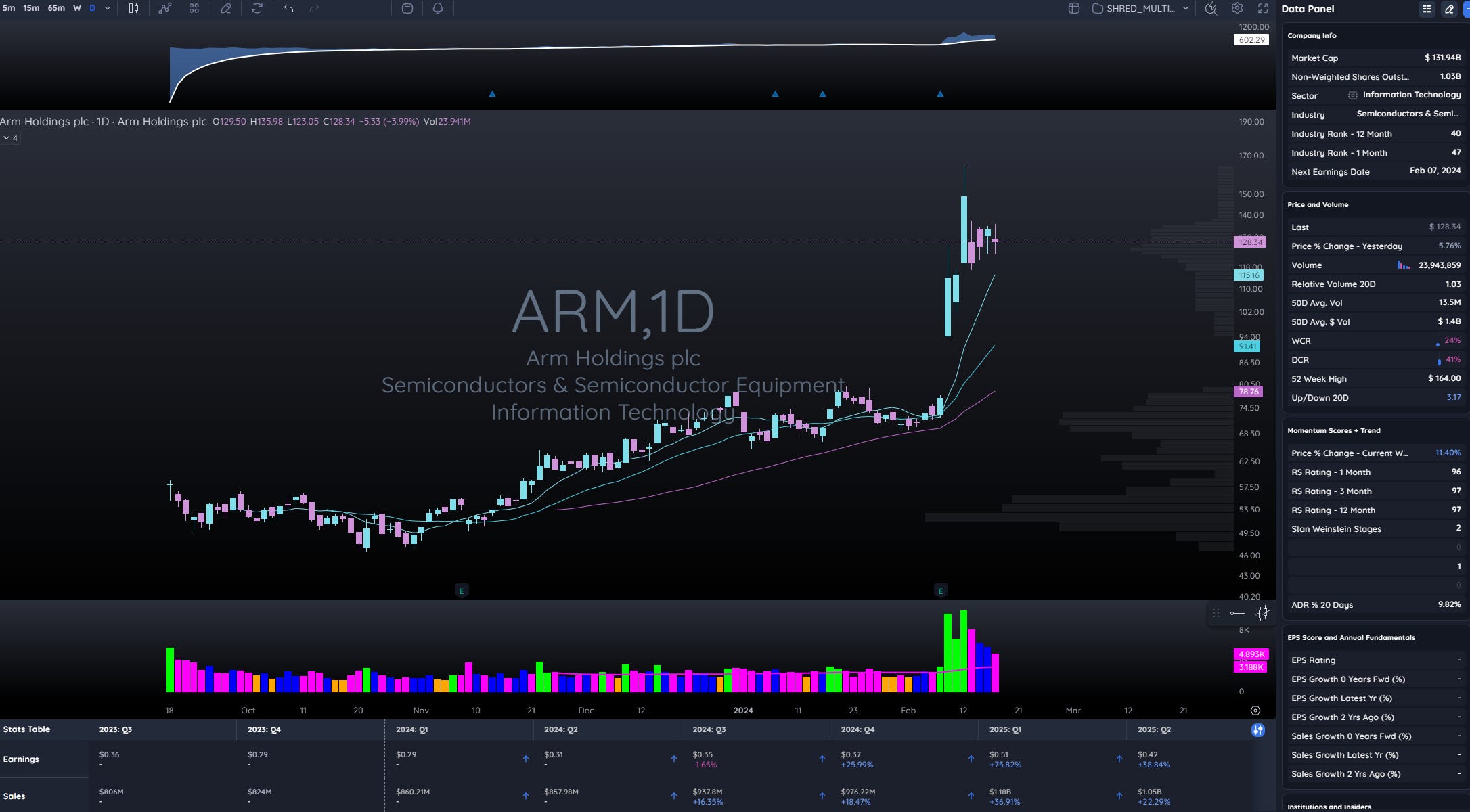Viewport: 1470px width, 812px height.
Task: Expand the timeframe dropdown arrow
Action: [108, 8]
